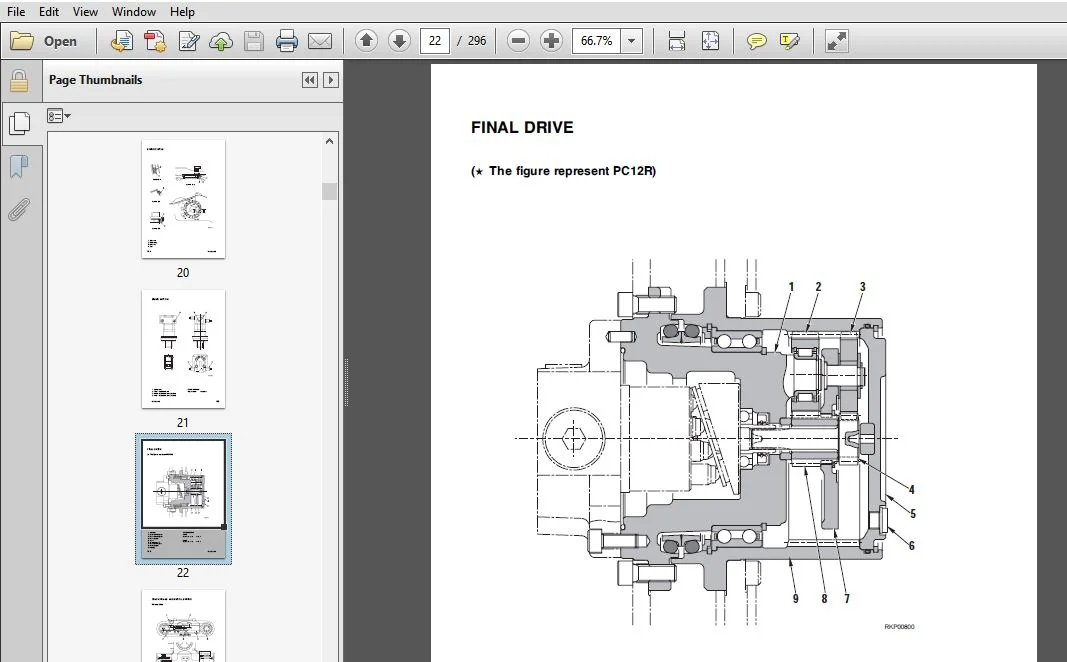
Task: Open the Attachments paperclip panel
Action: pos(19,210)
